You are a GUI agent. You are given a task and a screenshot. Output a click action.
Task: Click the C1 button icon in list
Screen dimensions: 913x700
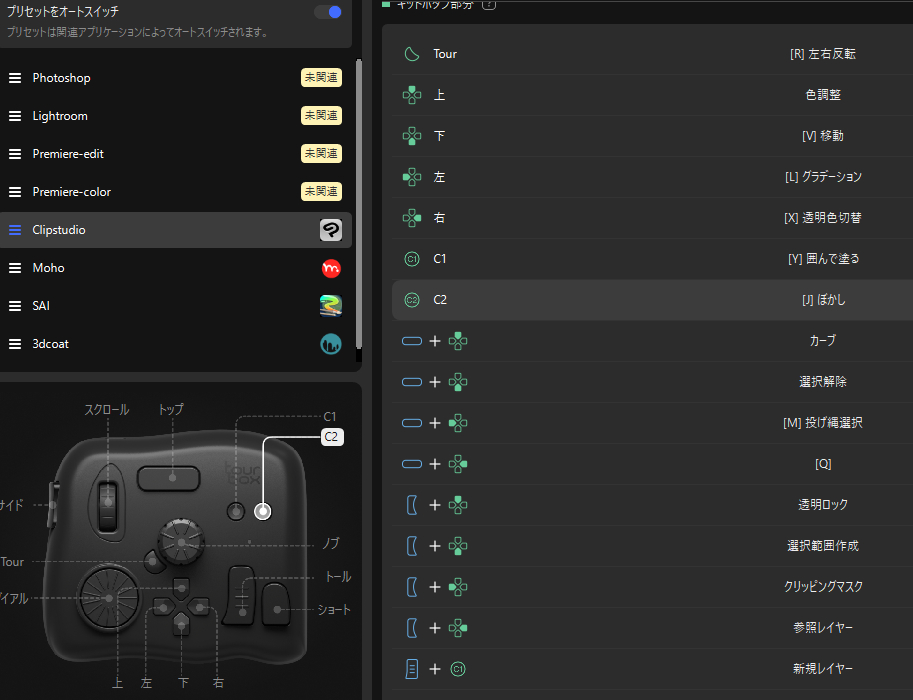[412, 259]
